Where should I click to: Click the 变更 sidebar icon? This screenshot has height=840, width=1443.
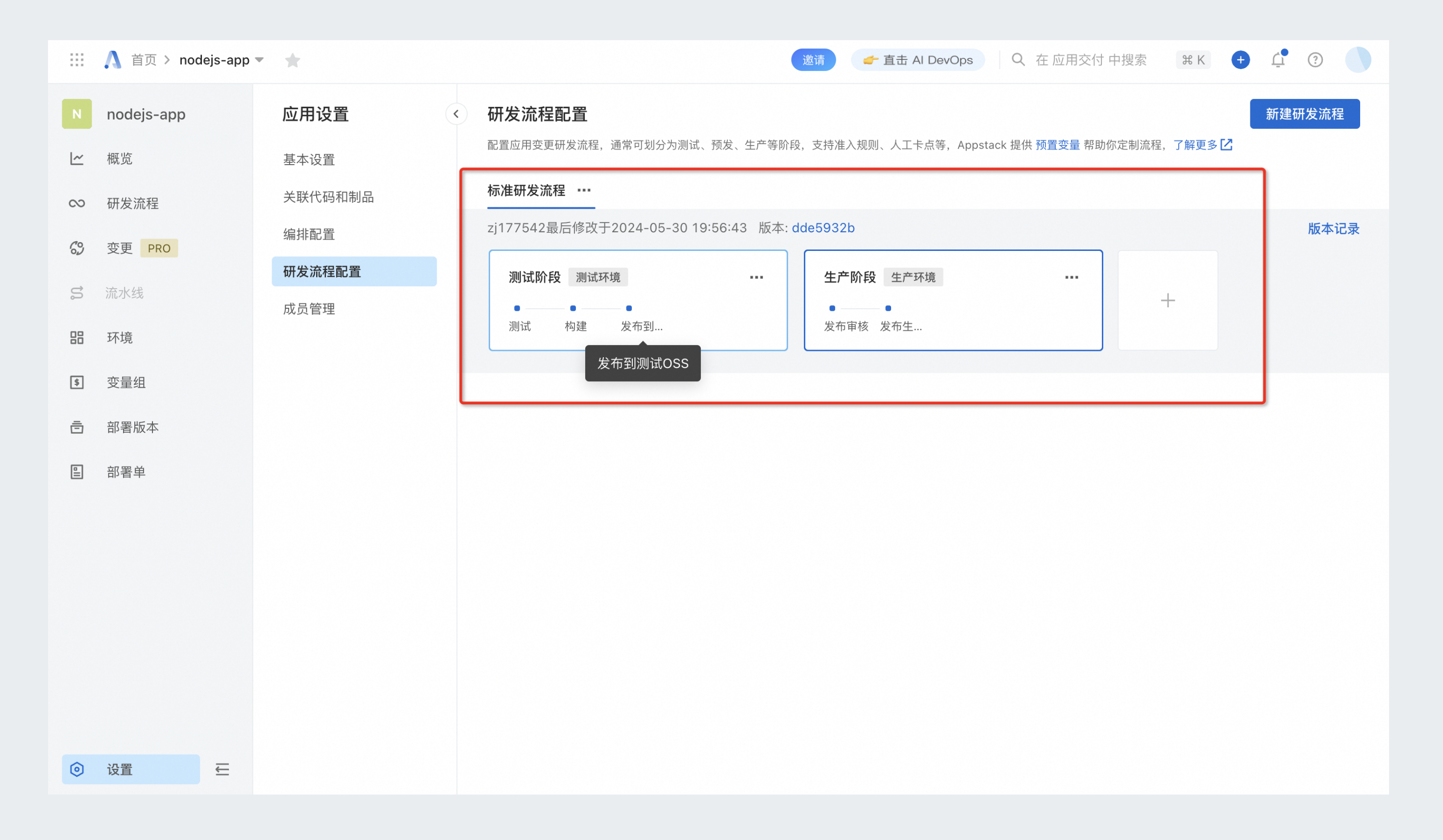77,248
